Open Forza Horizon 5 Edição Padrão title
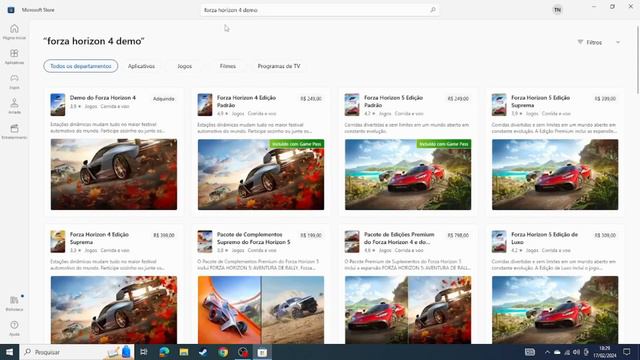The height and width of the screenshot is (360, 640). [393, 102]
